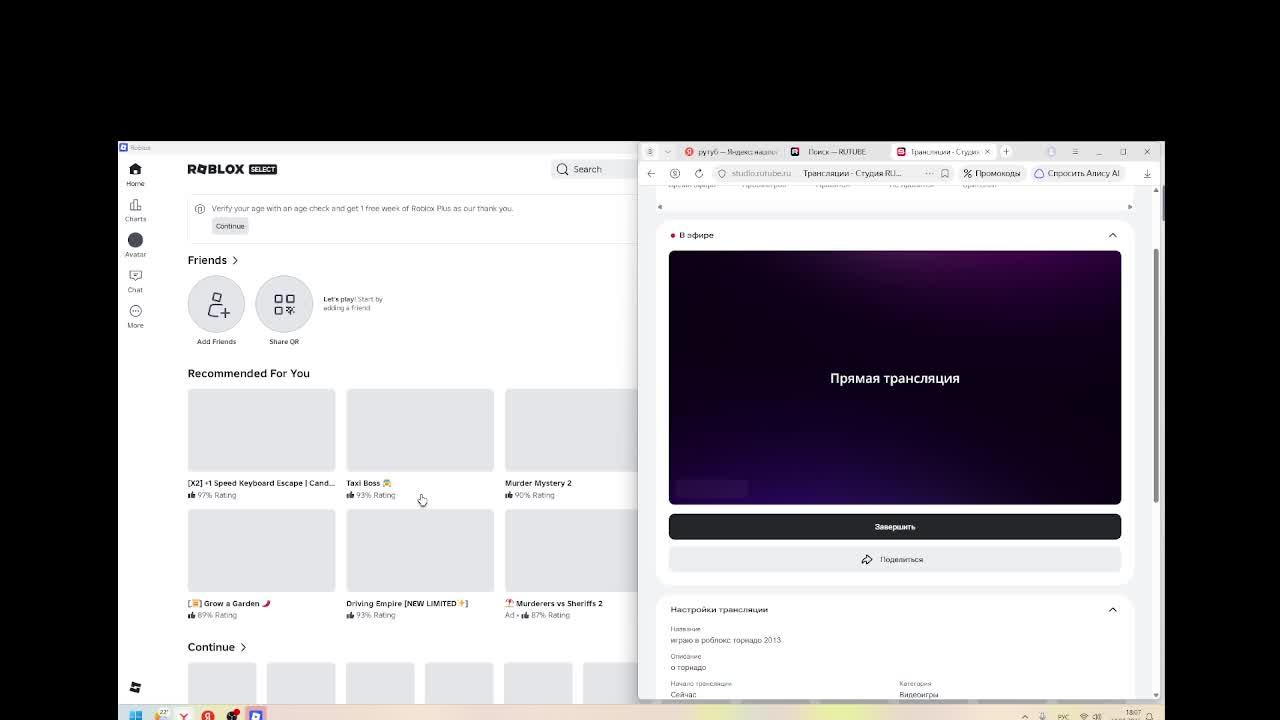Open the Continue section link
This screenshot has width=1280, height=720.
click(x=216, y=647)
